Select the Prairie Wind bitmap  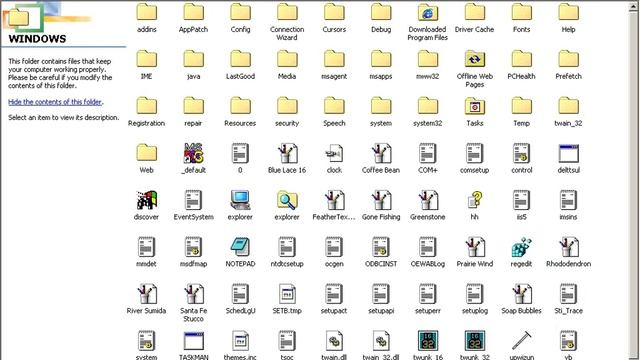(x=474, y=247)
